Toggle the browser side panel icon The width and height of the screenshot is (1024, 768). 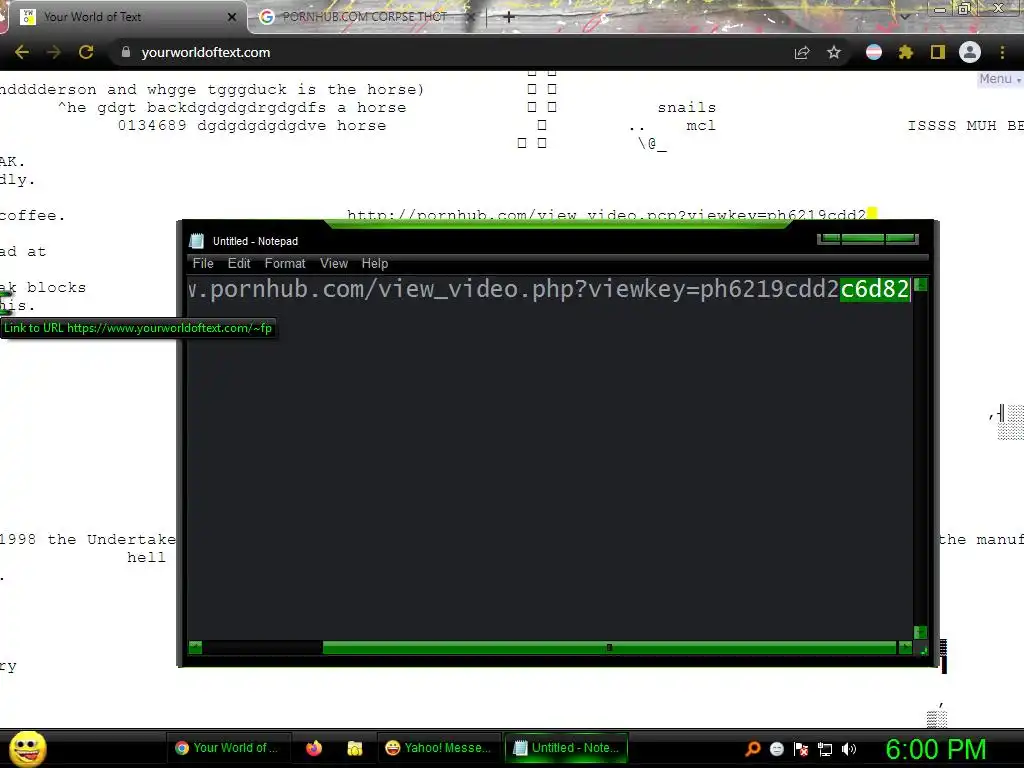coord(938,52)
